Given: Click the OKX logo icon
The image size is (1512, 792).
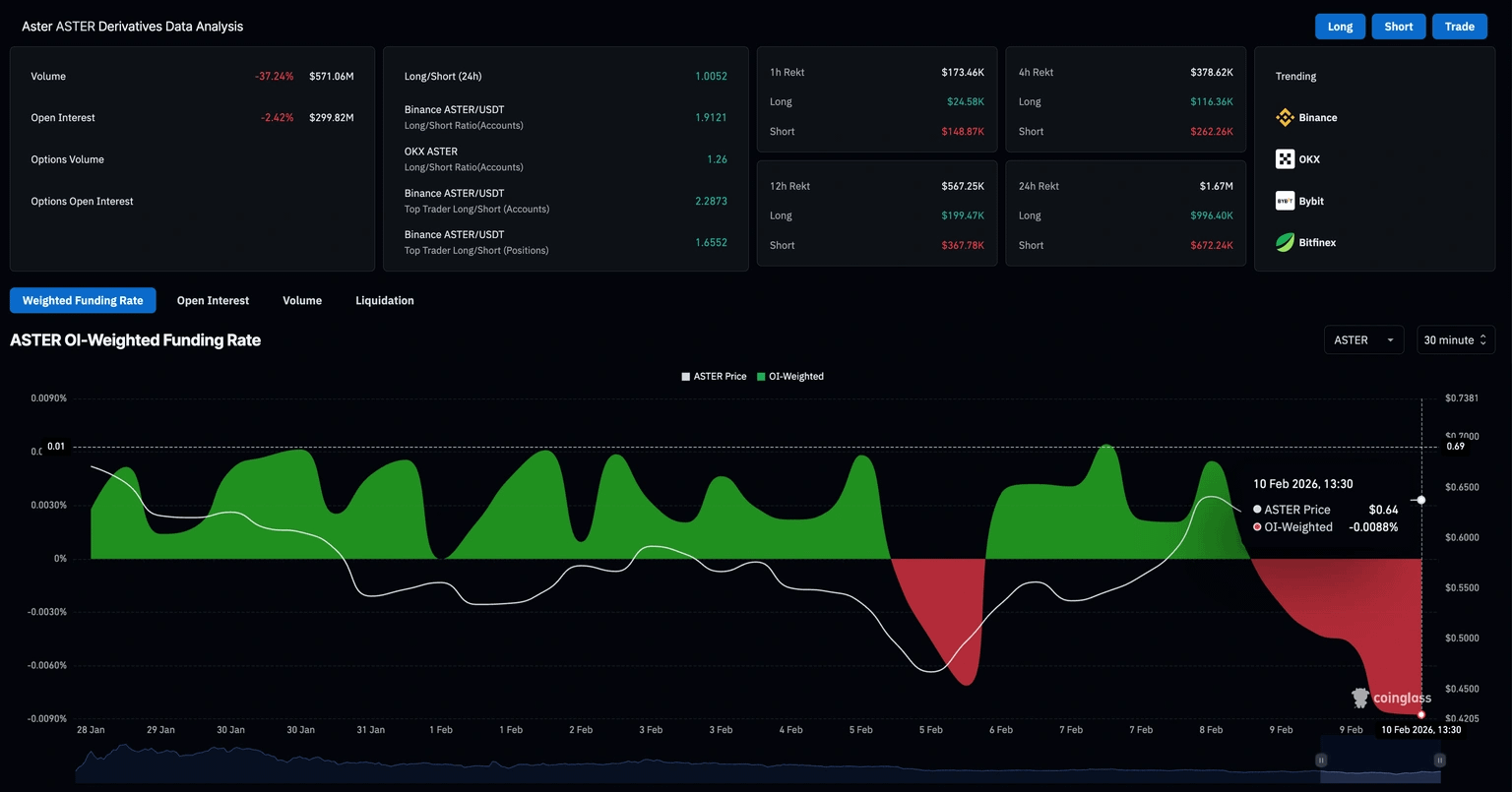Looking at the screenshot, I should click(1285, 159).
